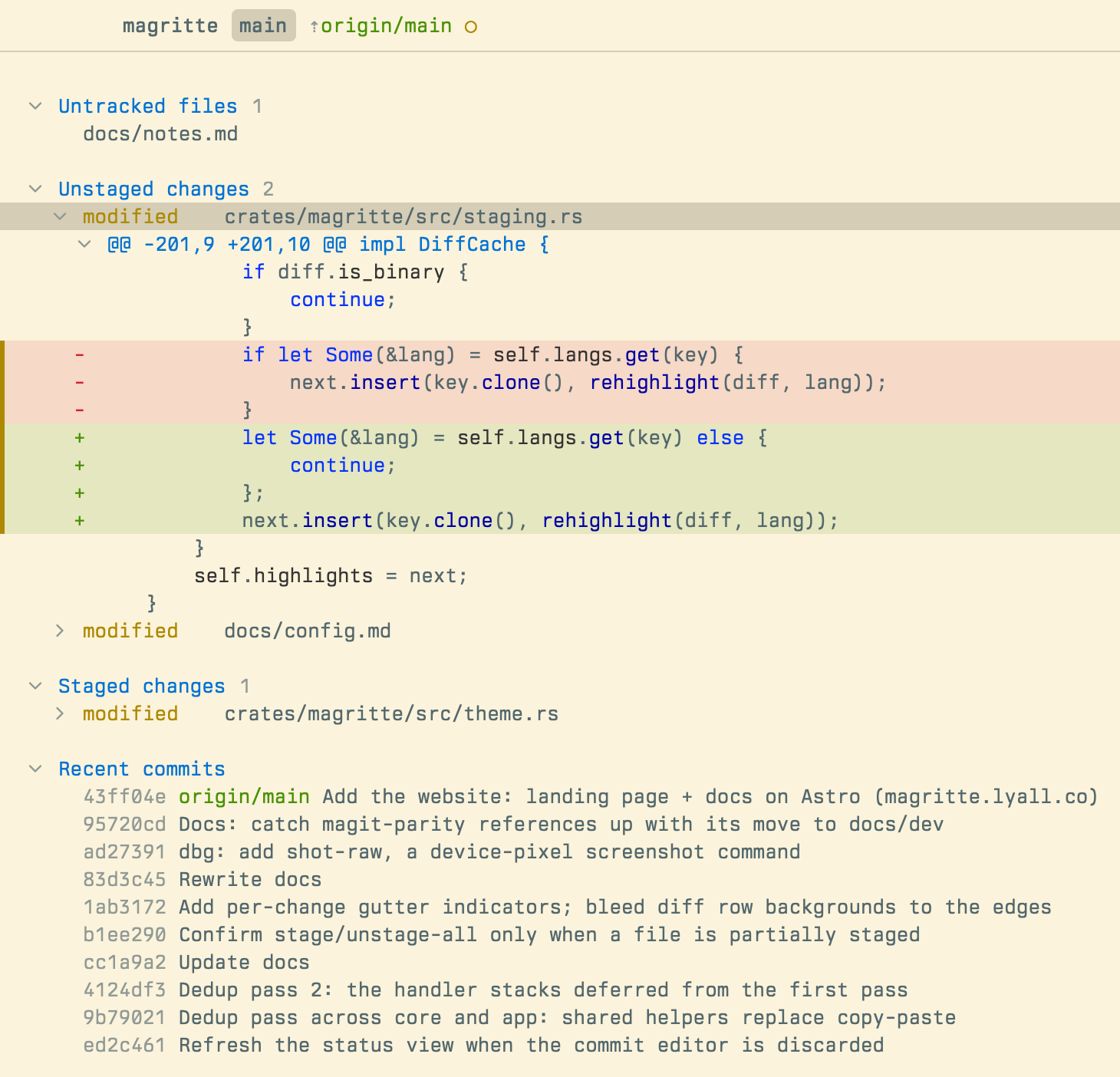The width and height of the screenshot is (1120, 1077).
Task: Select the added '};' line
Action: coord(560,492)
